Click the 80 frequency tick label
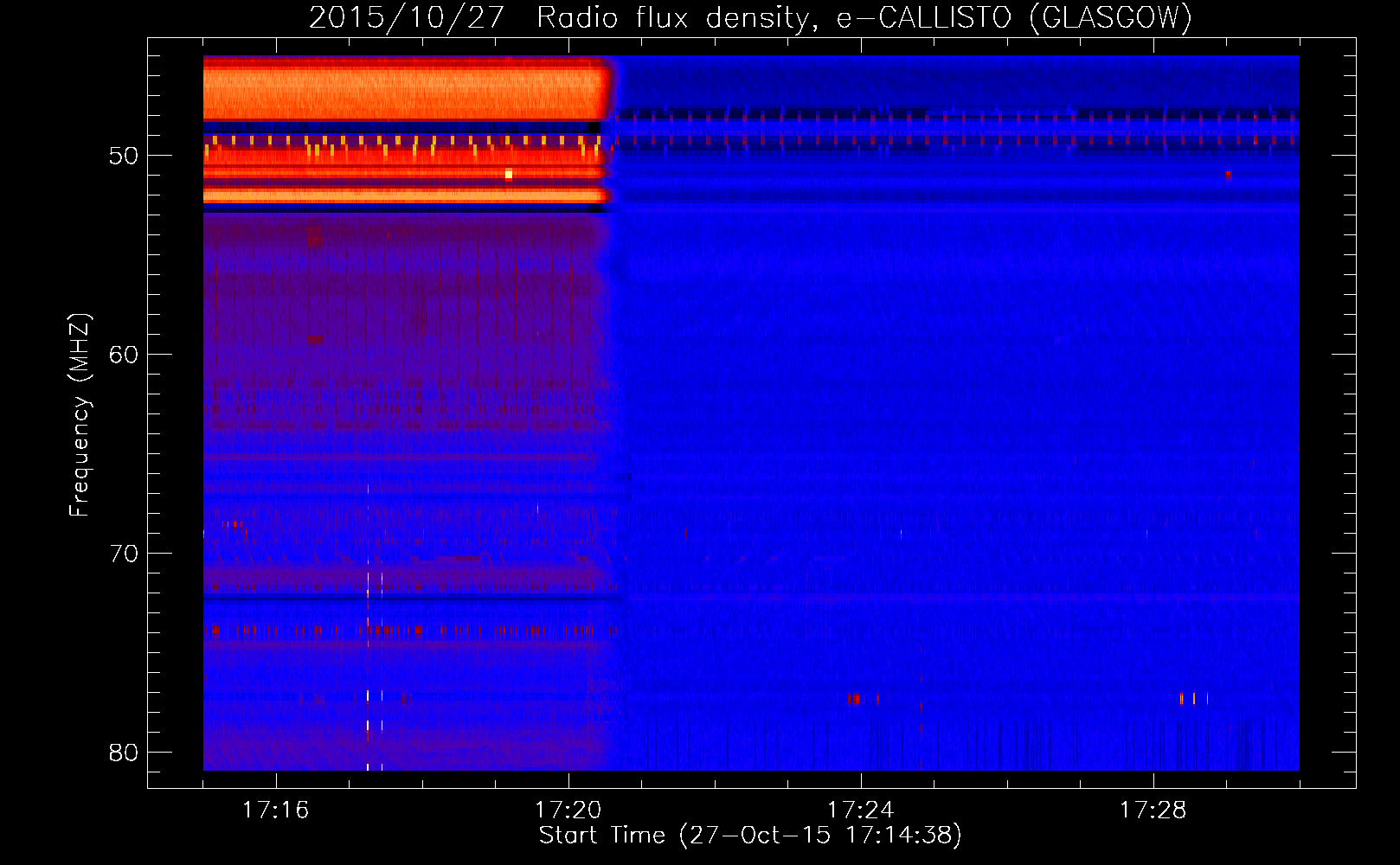Screen dimensions: 1400x865 [x=124, y=753]
